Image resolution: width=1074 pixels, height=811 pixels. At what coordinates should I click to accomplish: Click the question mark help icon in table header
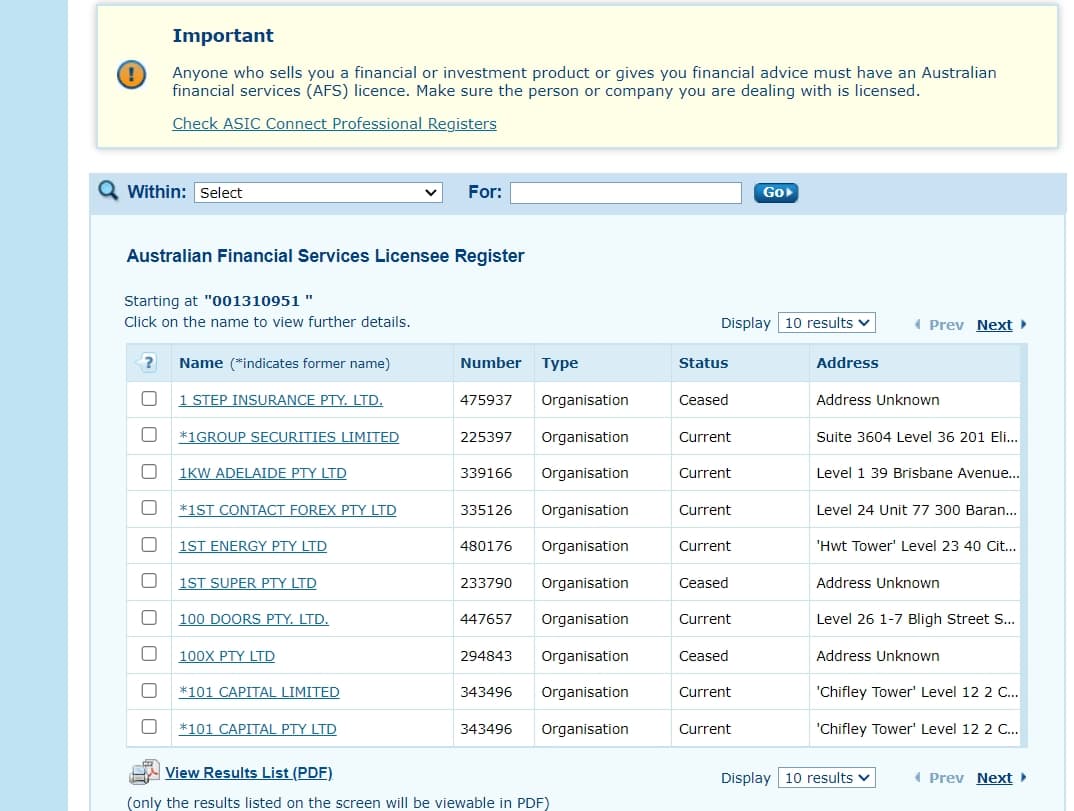point(148,362)
